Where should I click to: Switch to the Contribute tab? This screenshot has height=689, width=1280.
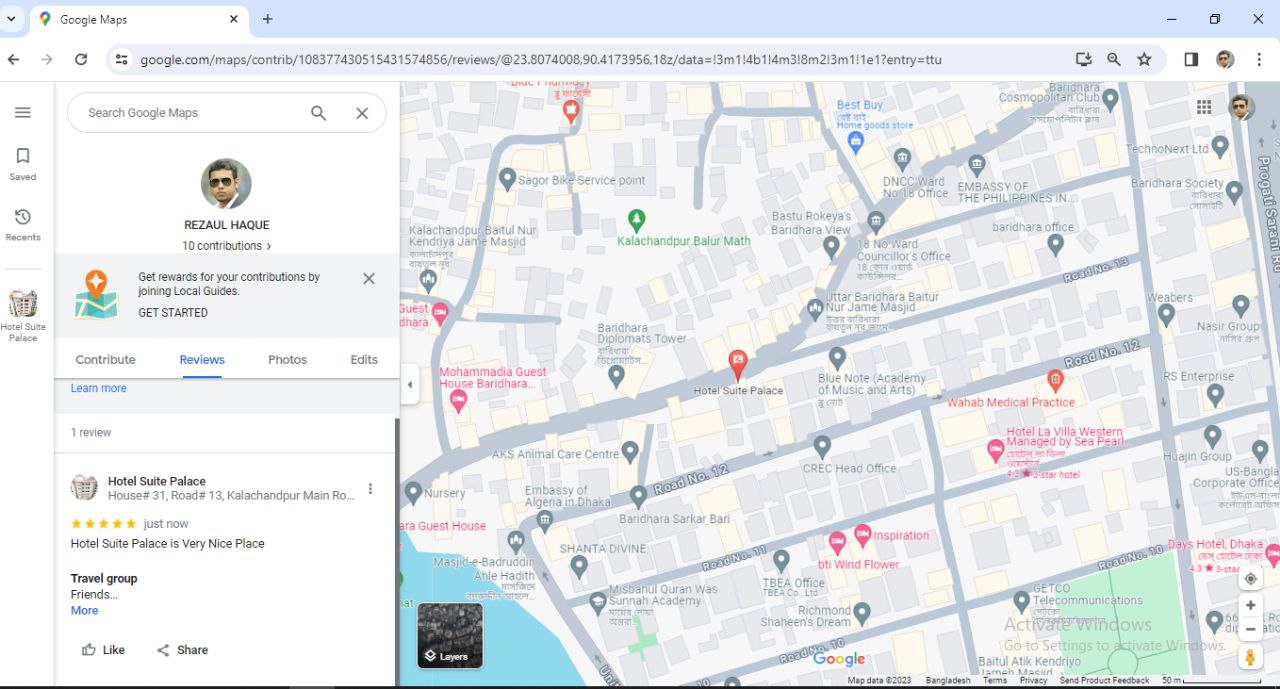coord(105,360)
